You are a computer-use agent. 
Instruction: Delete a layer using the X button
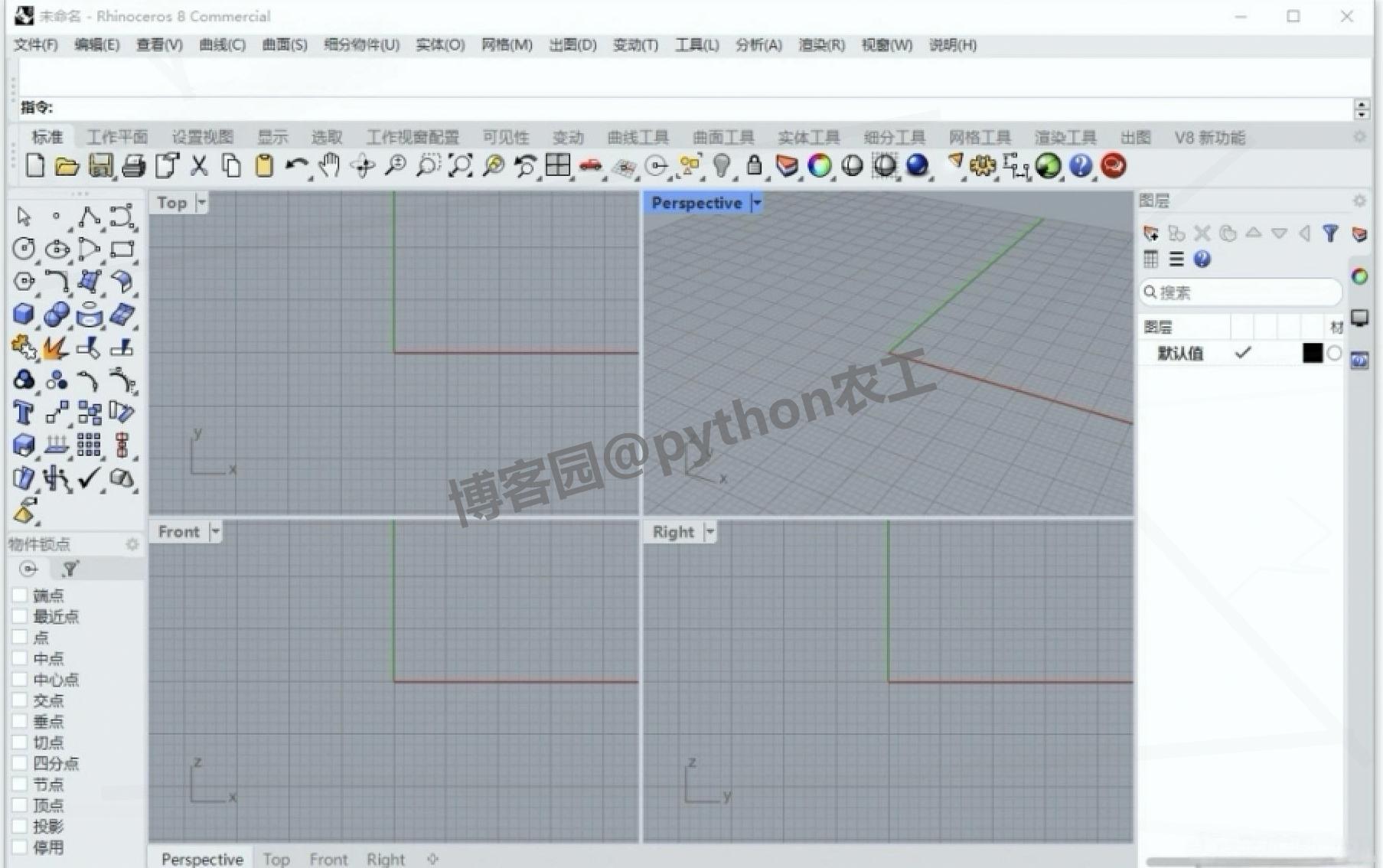pyautogui.click(x=1202, y=233)
